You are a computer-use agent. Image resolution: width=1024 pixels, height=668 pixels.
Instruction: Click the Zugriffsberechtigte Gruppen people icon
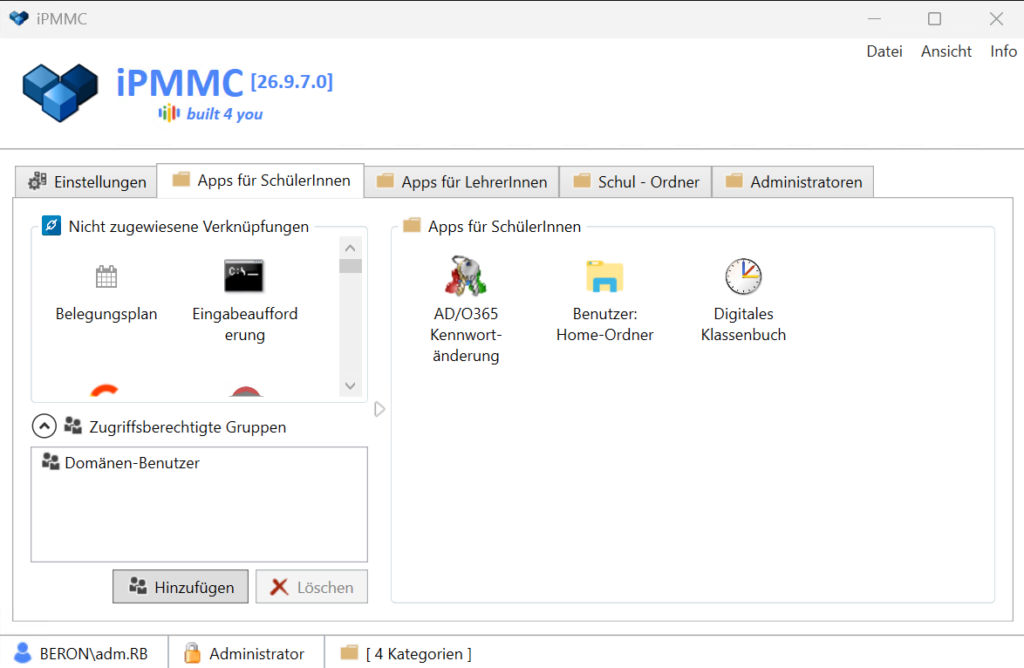[73, 426]
